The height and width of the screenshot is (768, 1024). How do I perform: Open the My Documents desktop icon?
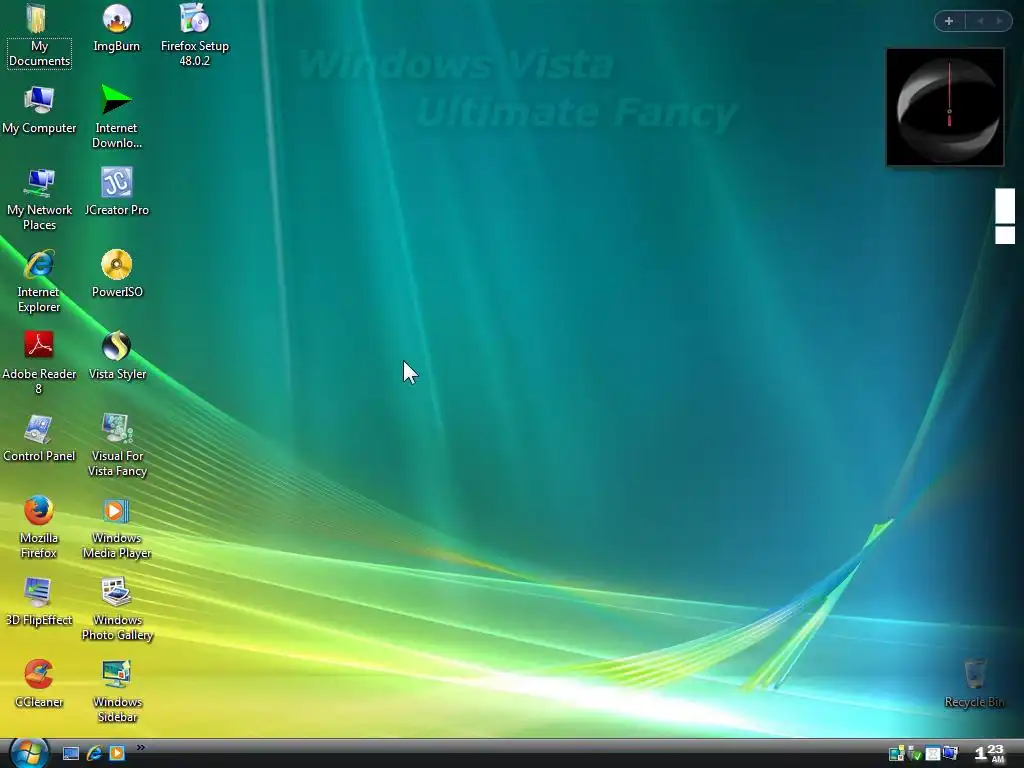[39, 35]
